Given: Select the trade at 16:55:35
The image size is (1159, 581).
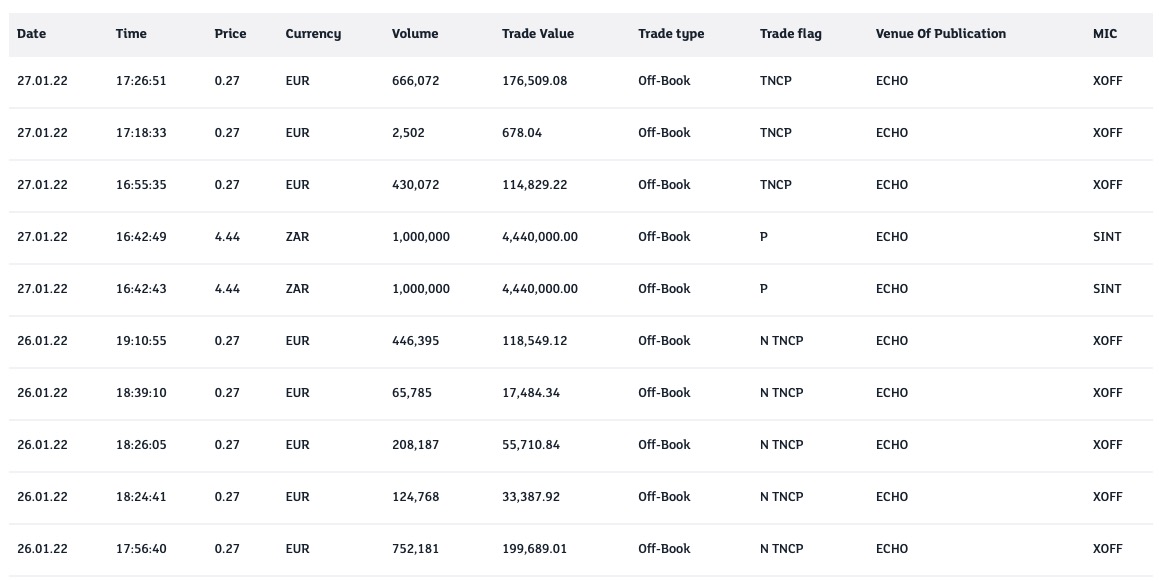Looking at the screenshot, I should [x=141, y=185].
